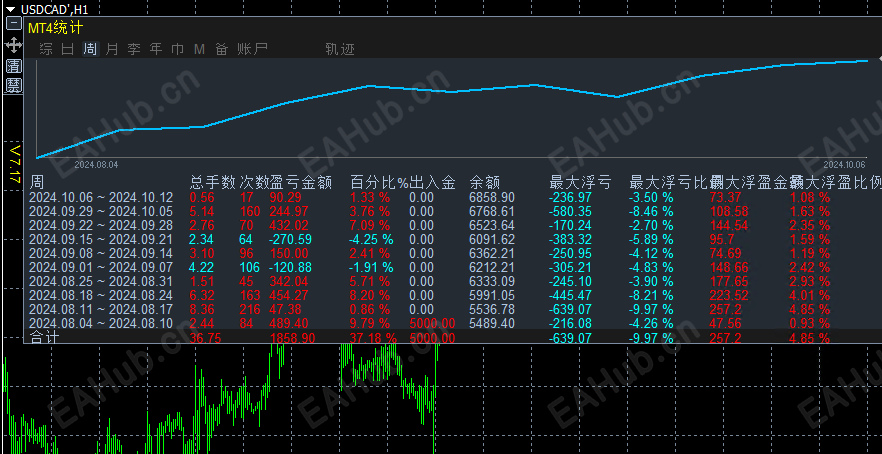Click the percentage value 7.09 %
This screenshot has width=882, height=454.
370,226
